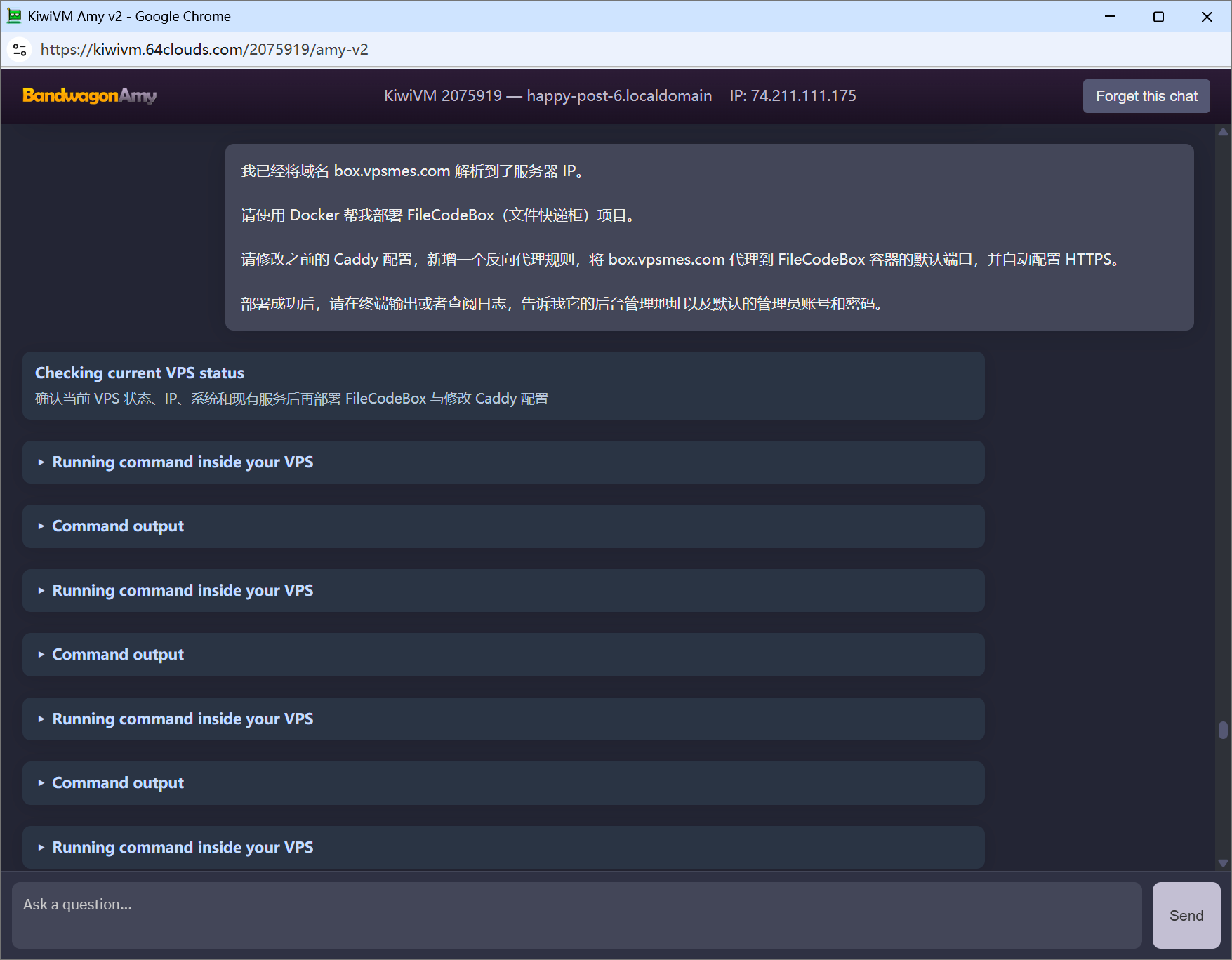
Task: Click scrollbar down arrow in chat
Action: (x=1223, y=863)
